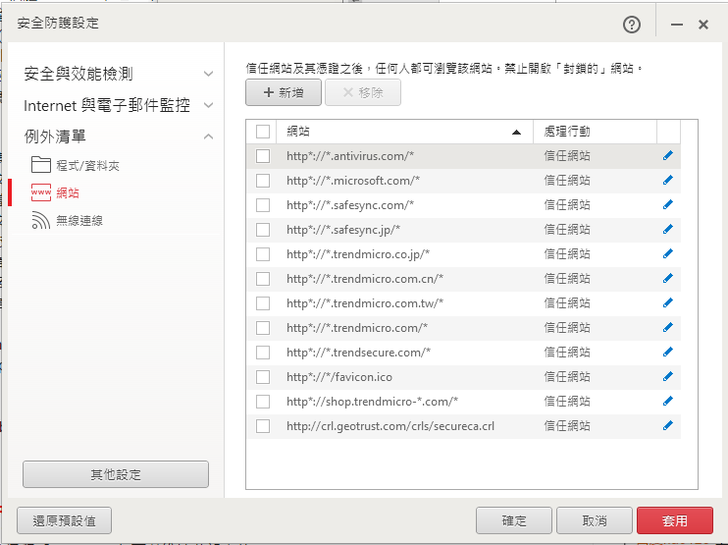728x545 pixels.
Task: Sort by the 網站 column arrow
Action: 516,132
